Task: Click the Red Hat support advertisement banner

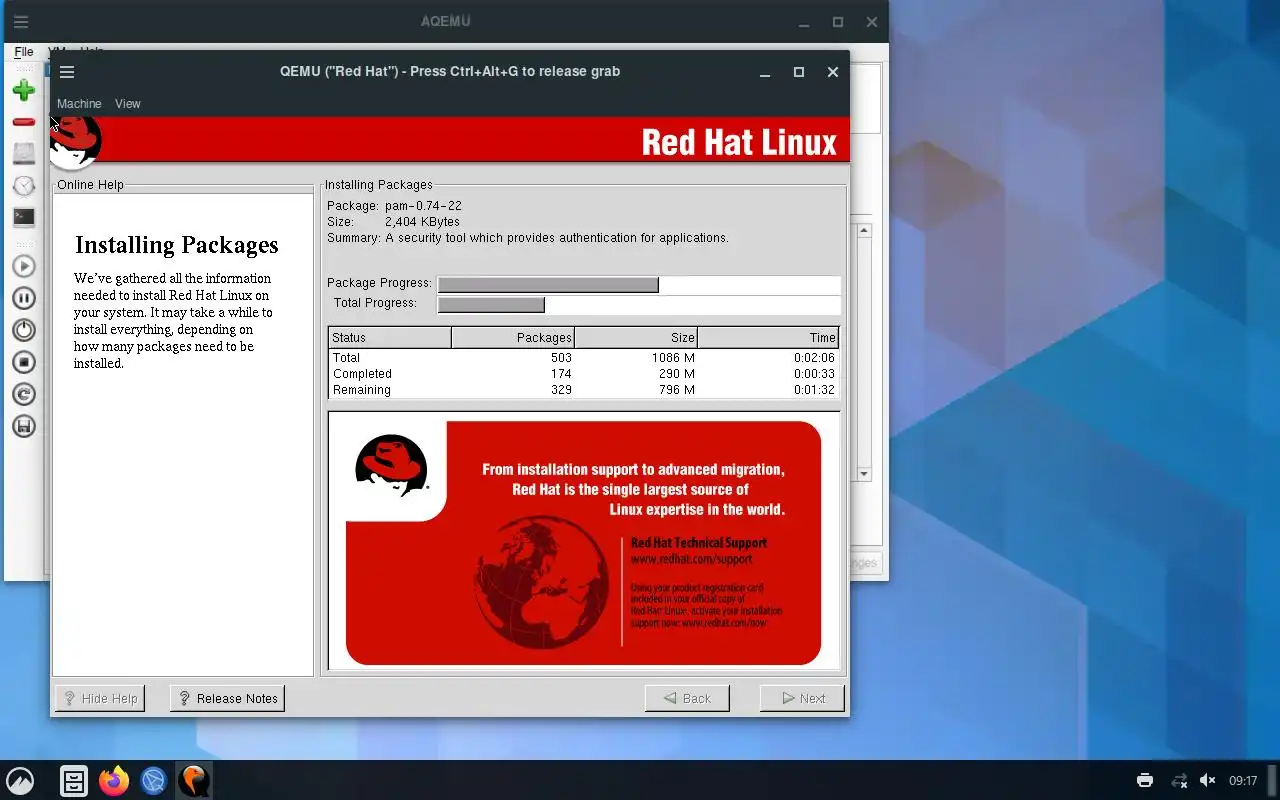Action: [584, 543]
